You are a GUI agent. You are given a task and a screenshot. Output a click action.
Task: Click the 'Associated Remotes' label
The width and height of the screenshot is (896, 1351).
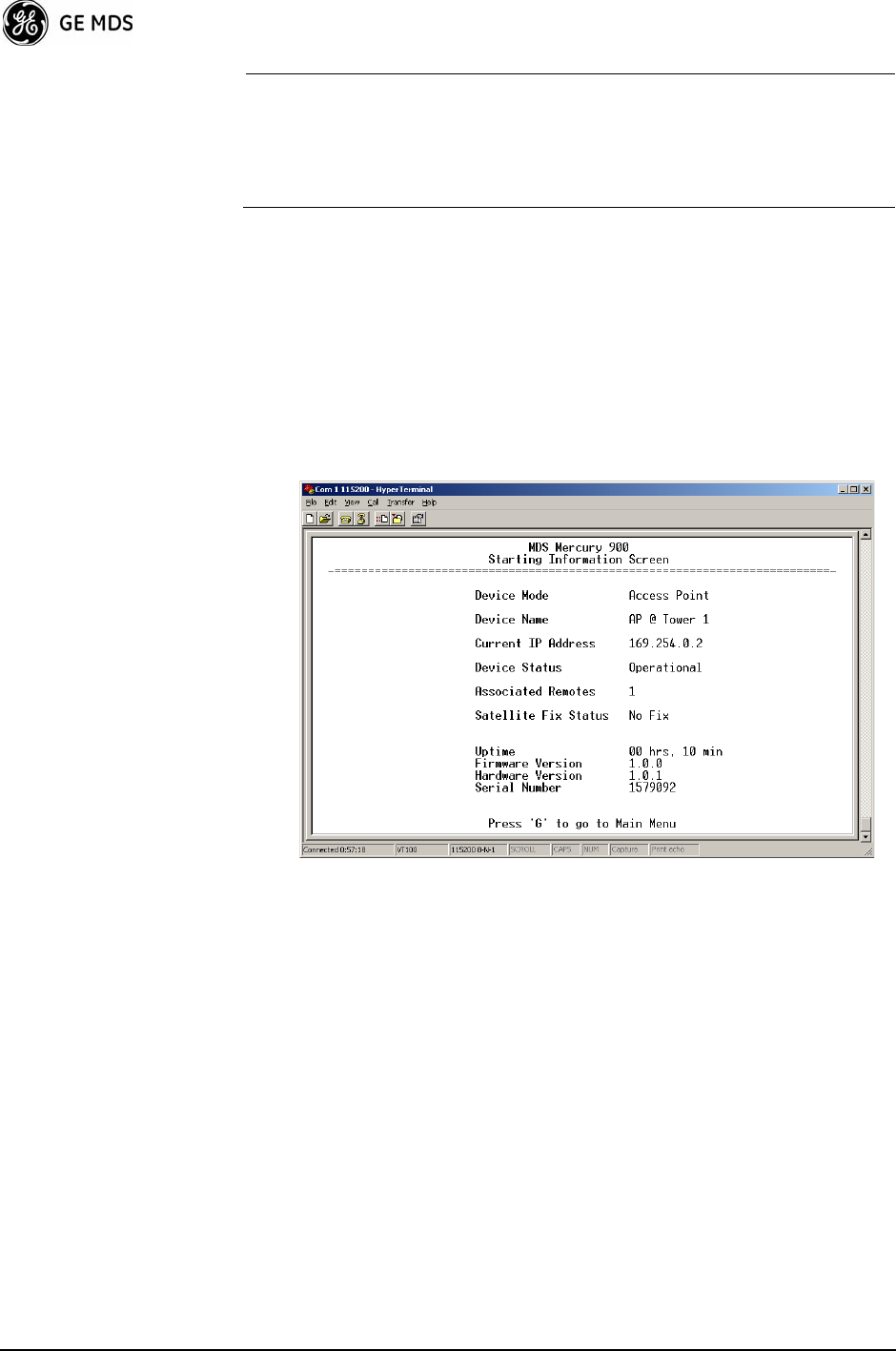[535, 692]
